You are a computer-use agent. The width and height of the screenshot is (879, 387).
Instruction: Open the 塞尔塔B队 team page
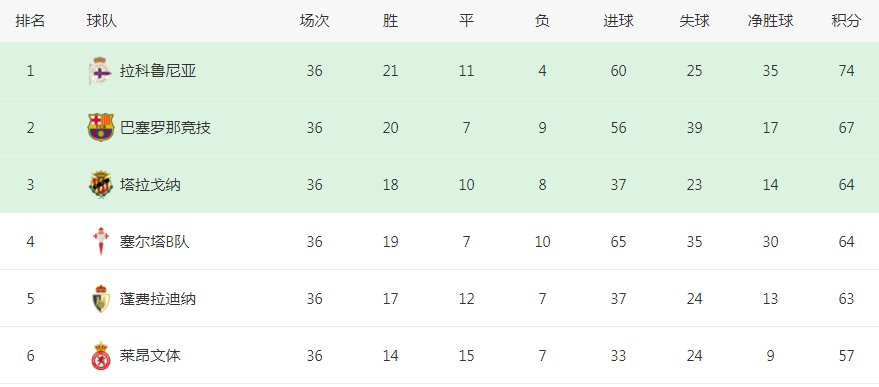pos(155,242)
